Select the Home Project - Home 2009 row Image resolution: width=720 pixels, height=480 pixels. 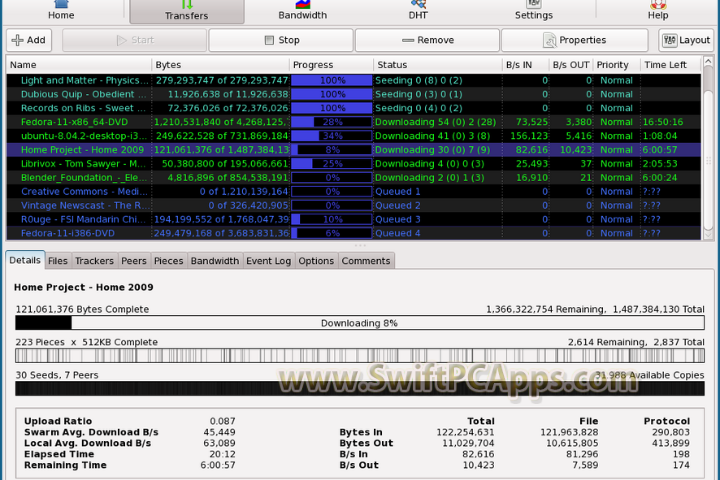click(x=354, y=150)
